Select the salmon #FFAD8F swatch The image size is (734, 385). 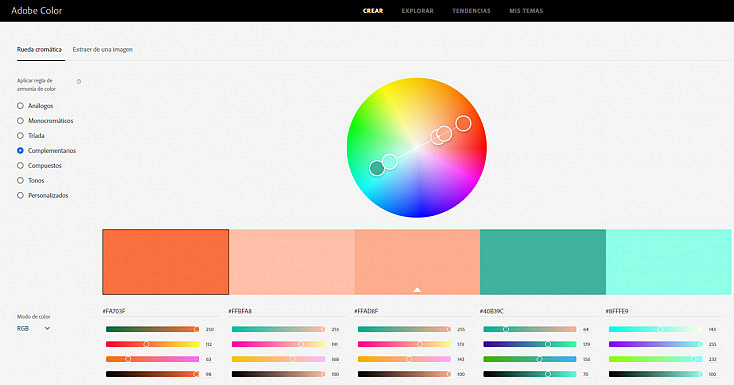pos(417,262)
